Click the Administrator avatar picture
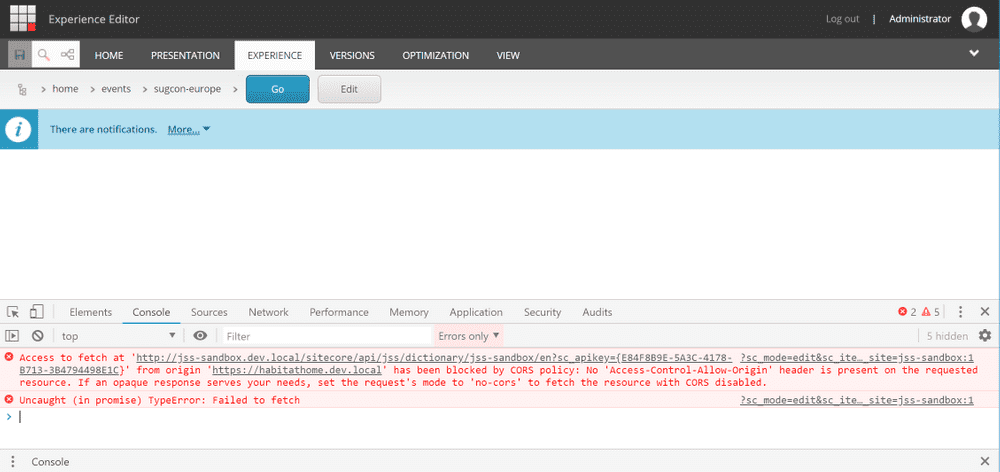1000x472 pixels. 974,19
